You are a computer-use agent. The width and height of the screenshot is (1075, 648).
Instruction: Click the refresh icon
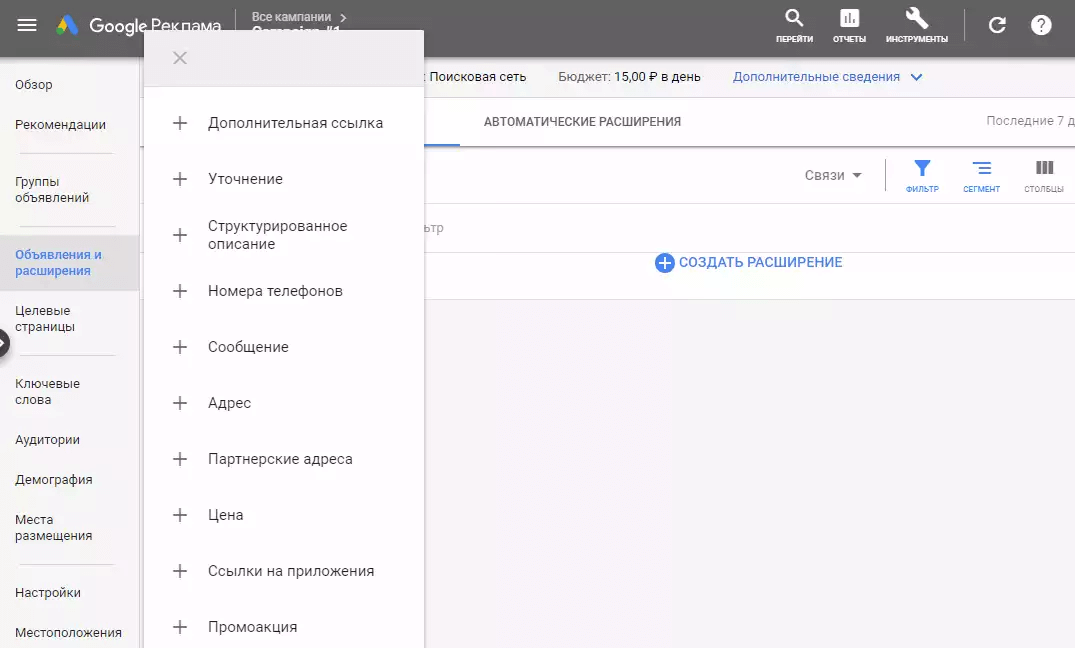pos(997,25)
